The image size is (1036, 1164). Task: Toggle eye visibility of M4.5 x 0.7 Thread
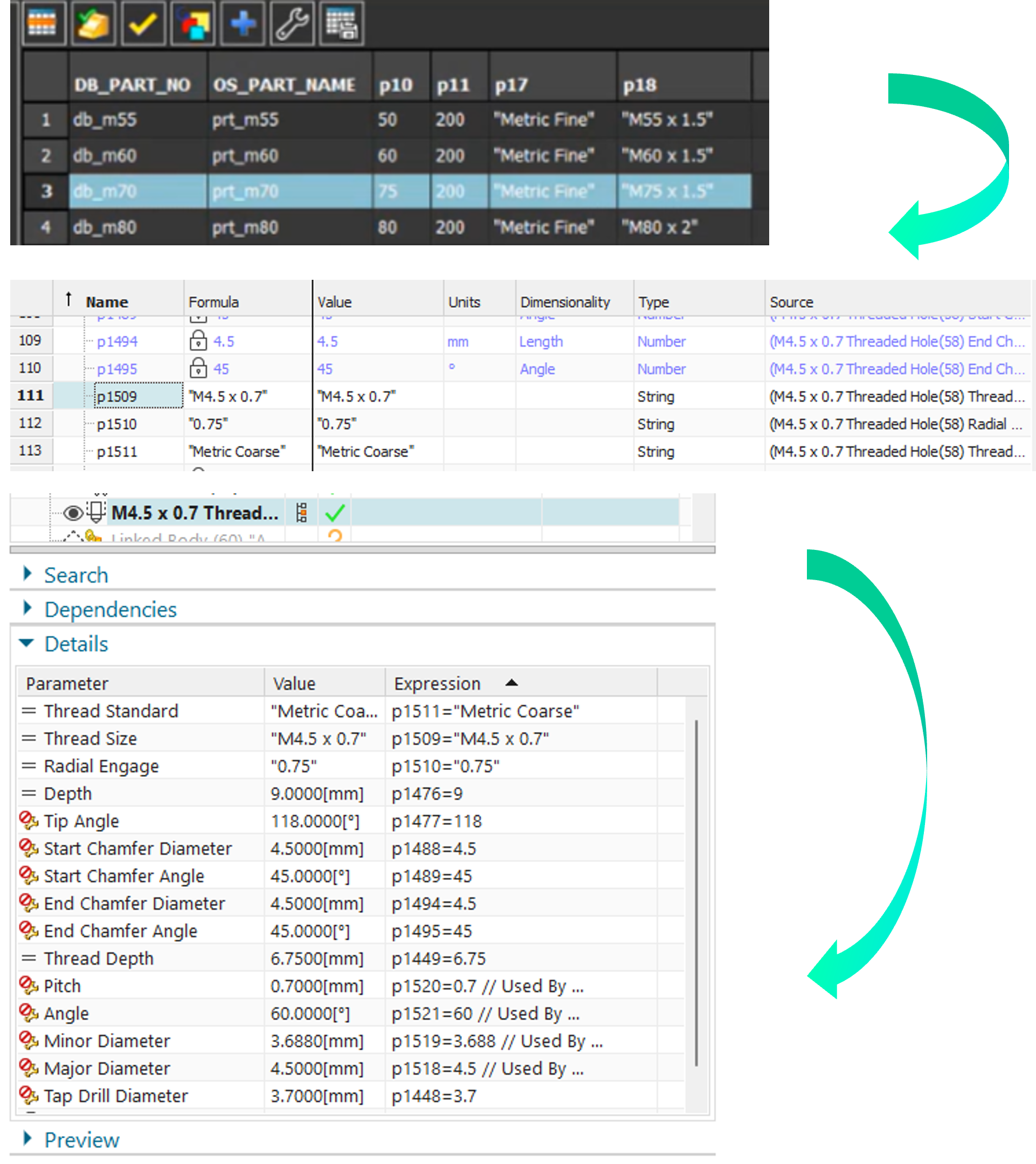click(x=73, y=513)
